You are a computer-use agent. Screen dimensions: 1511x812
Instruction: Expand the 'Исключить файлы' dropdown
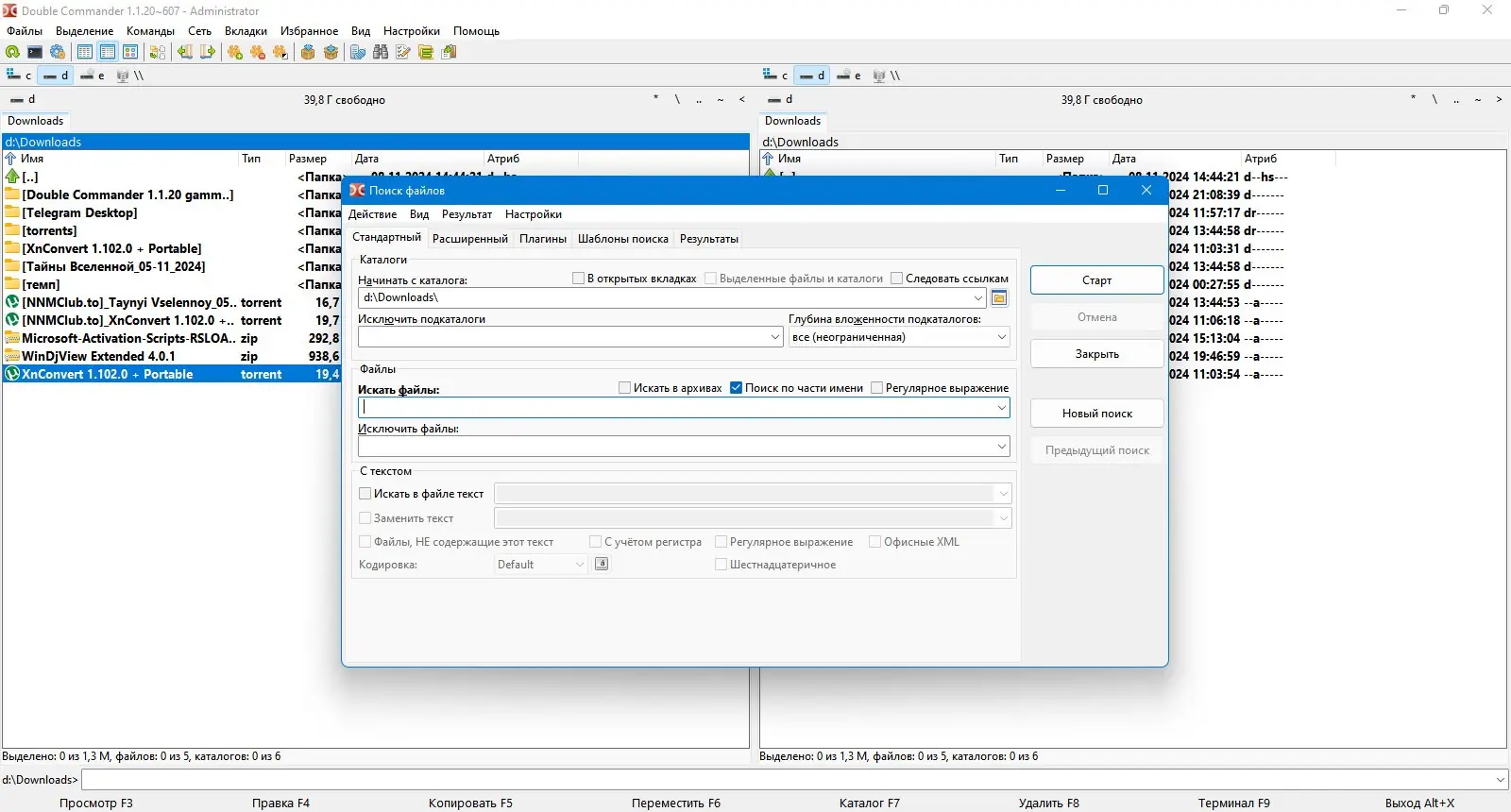pyautogui.click(x=1001, y=447)
